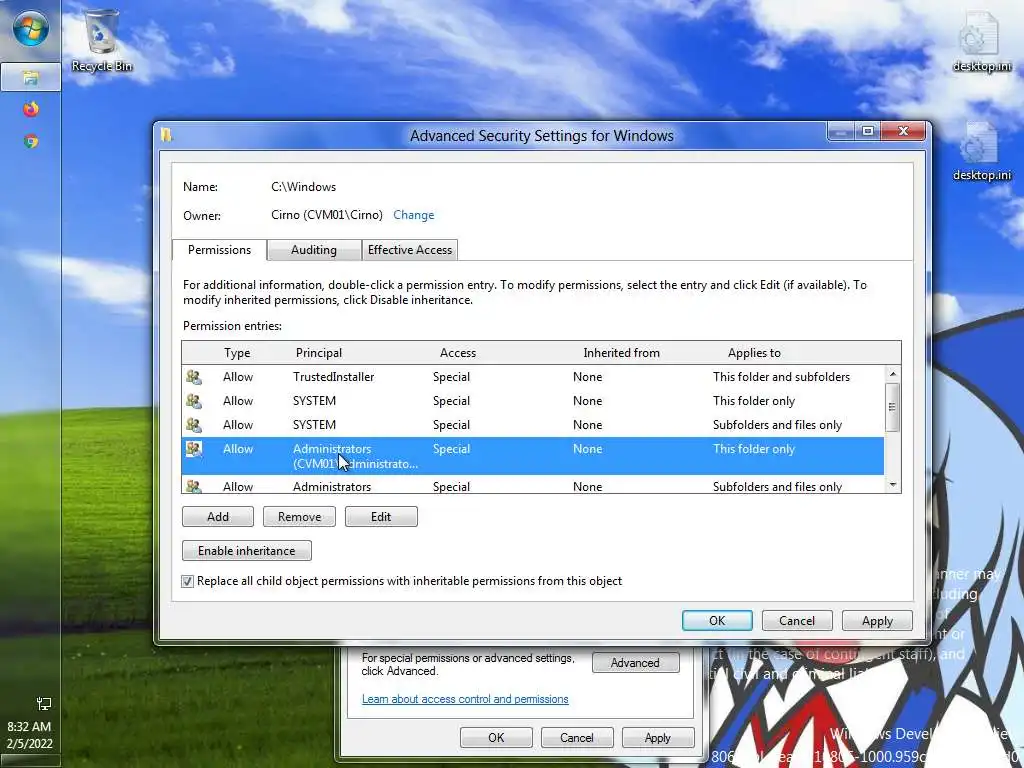
Task: Click OK in the background Properties window
Action: pyautogui.click(x=496, y=737)
